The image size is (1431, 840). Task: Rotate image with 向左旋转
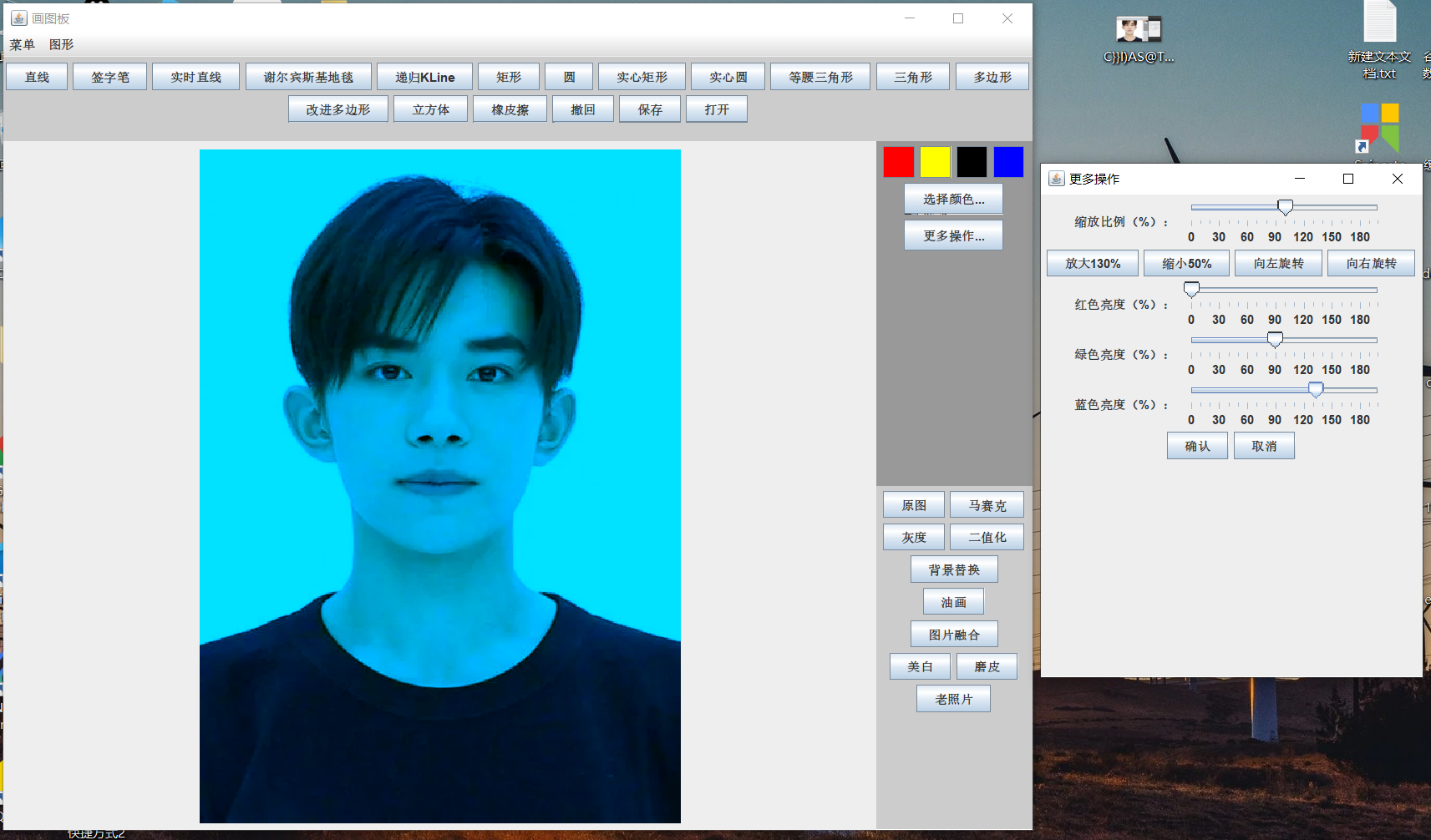[1278, 263]
